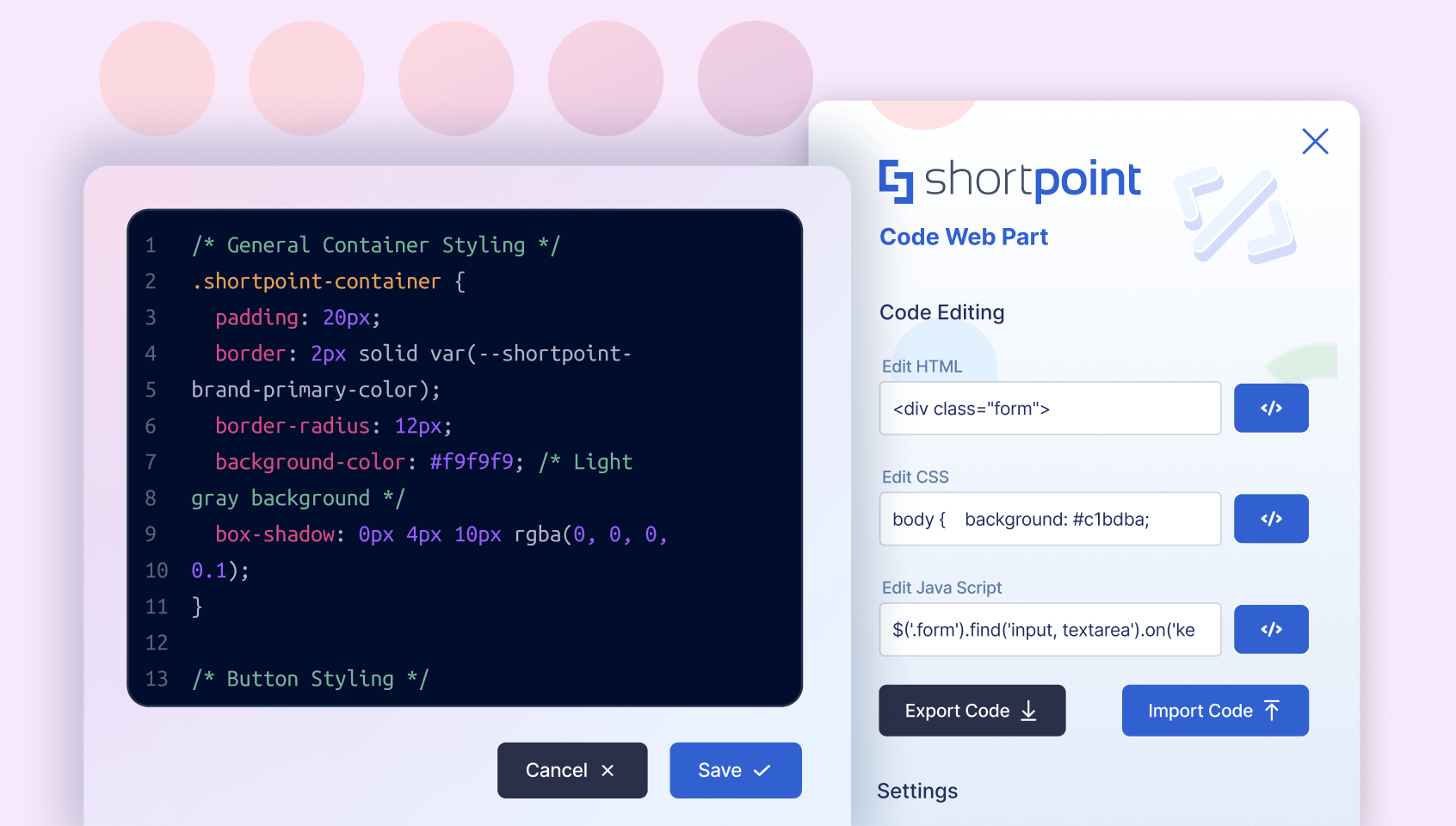Viewport: 1456px width, 826px height.
Task: Click the 'brand-primary-color);' code line
Action: pos(316,390)
